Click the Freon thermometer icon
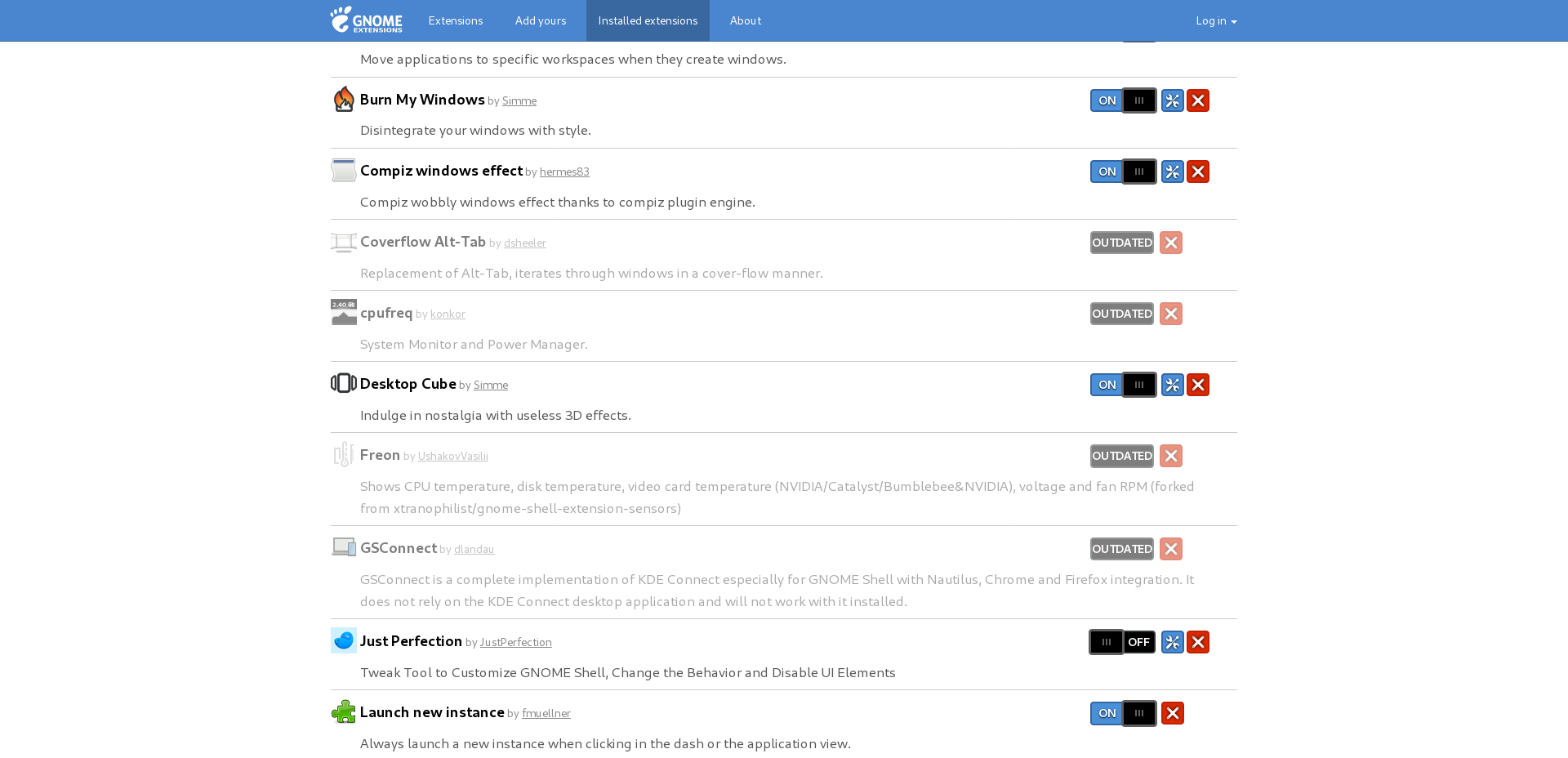The width and height of the screenshot is (1568, 758). click(343, 454)
